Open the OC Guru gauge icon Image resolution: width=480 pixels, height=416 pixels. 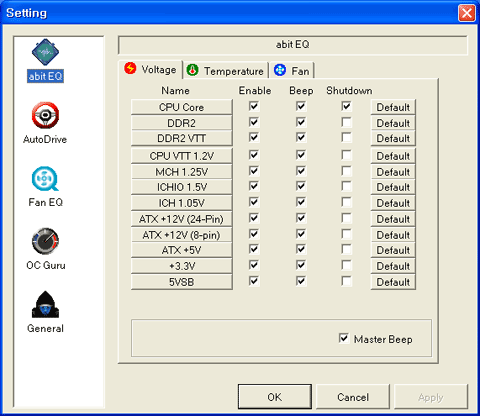[x=45, y=241]
